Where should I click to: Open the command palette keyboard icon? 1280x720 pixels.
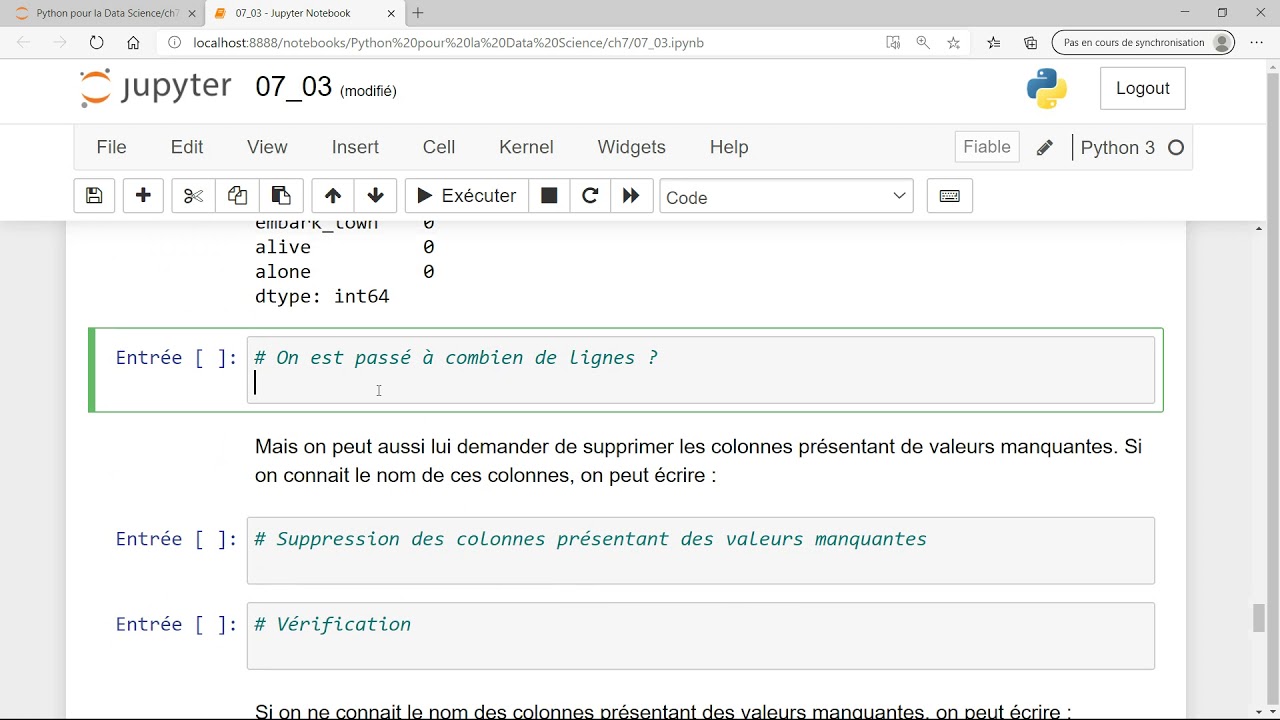pyautogui.click(x=950, y=196)
